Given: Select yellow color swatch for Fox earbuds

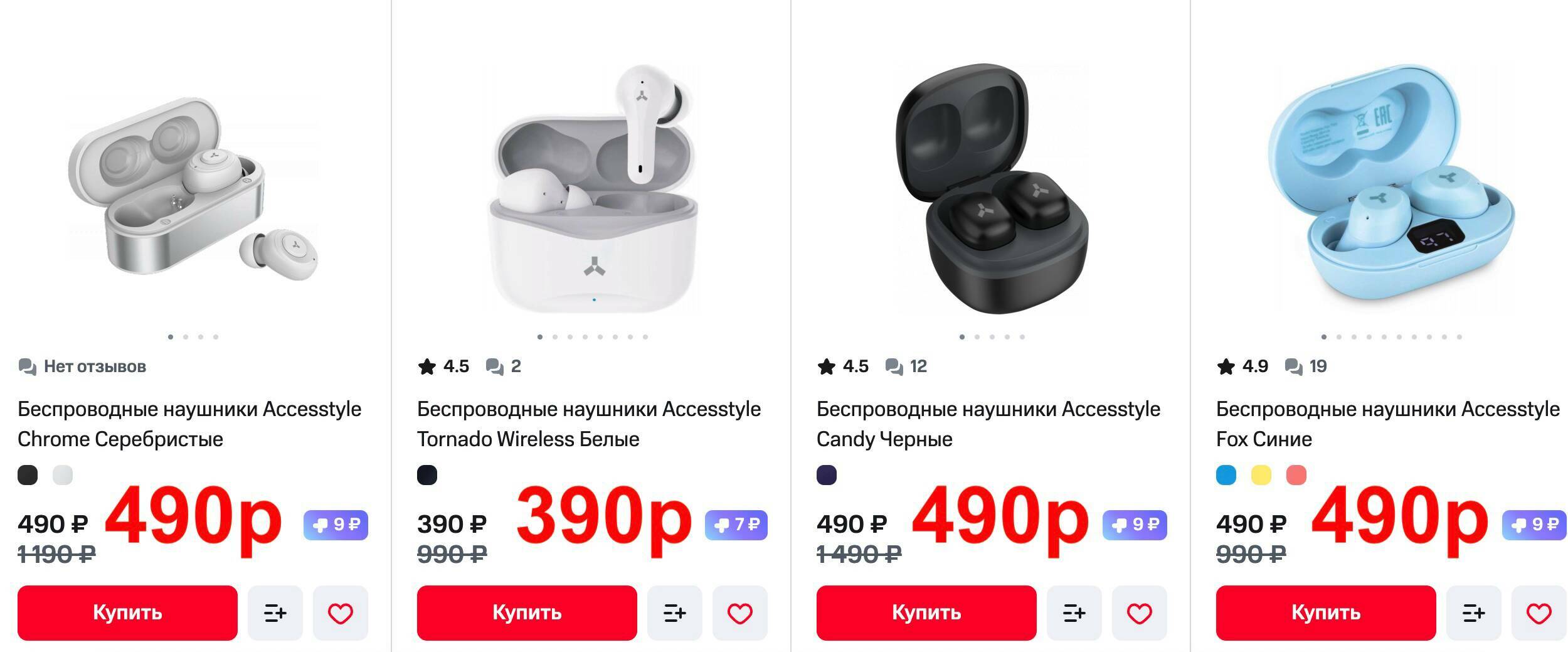Looking at the screenshot, I should click(1261, 475).
